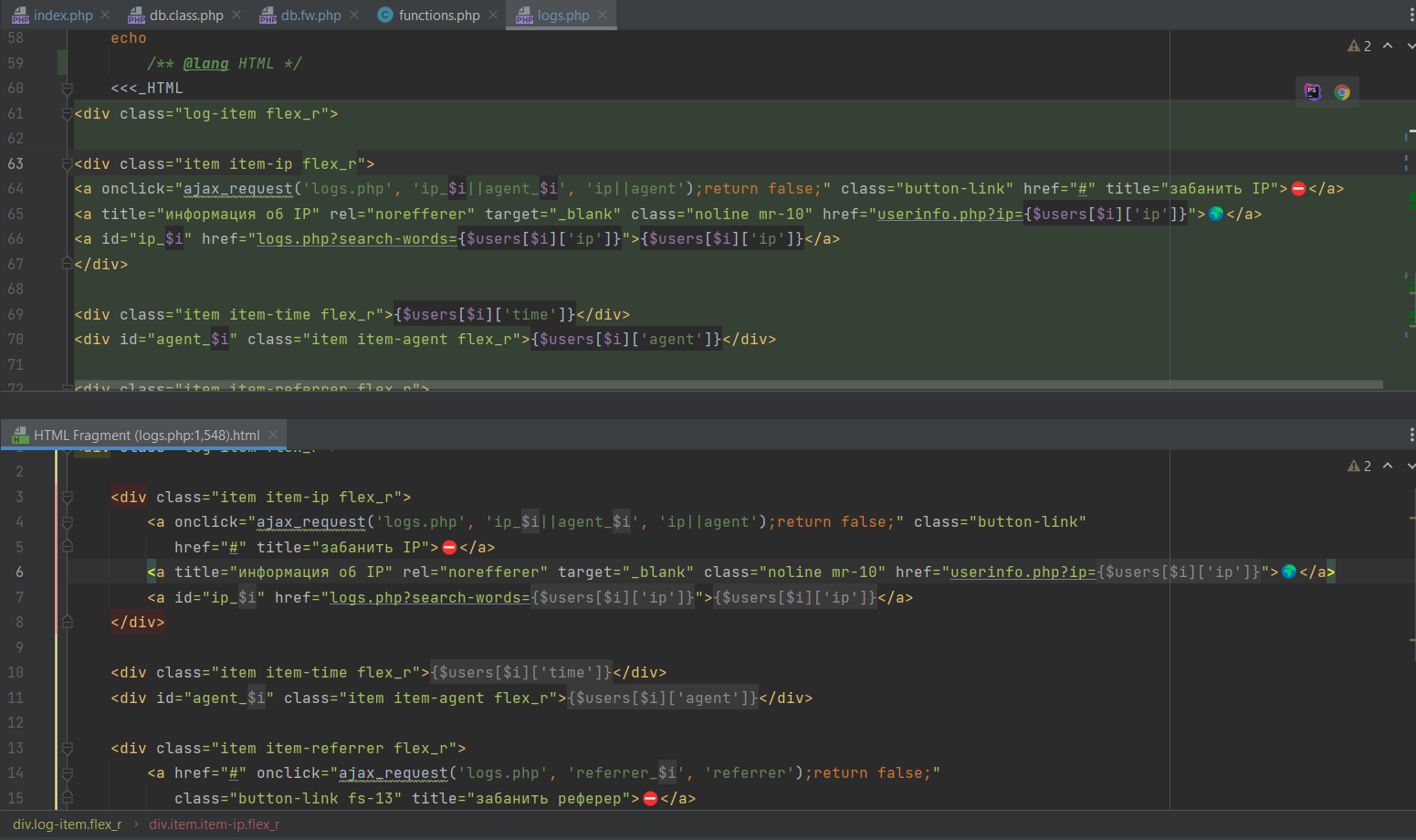This screenshot has height=840, width=1416.
Task: Click title="забанить реферер" on fragment line 15
Action: point(526,799)
